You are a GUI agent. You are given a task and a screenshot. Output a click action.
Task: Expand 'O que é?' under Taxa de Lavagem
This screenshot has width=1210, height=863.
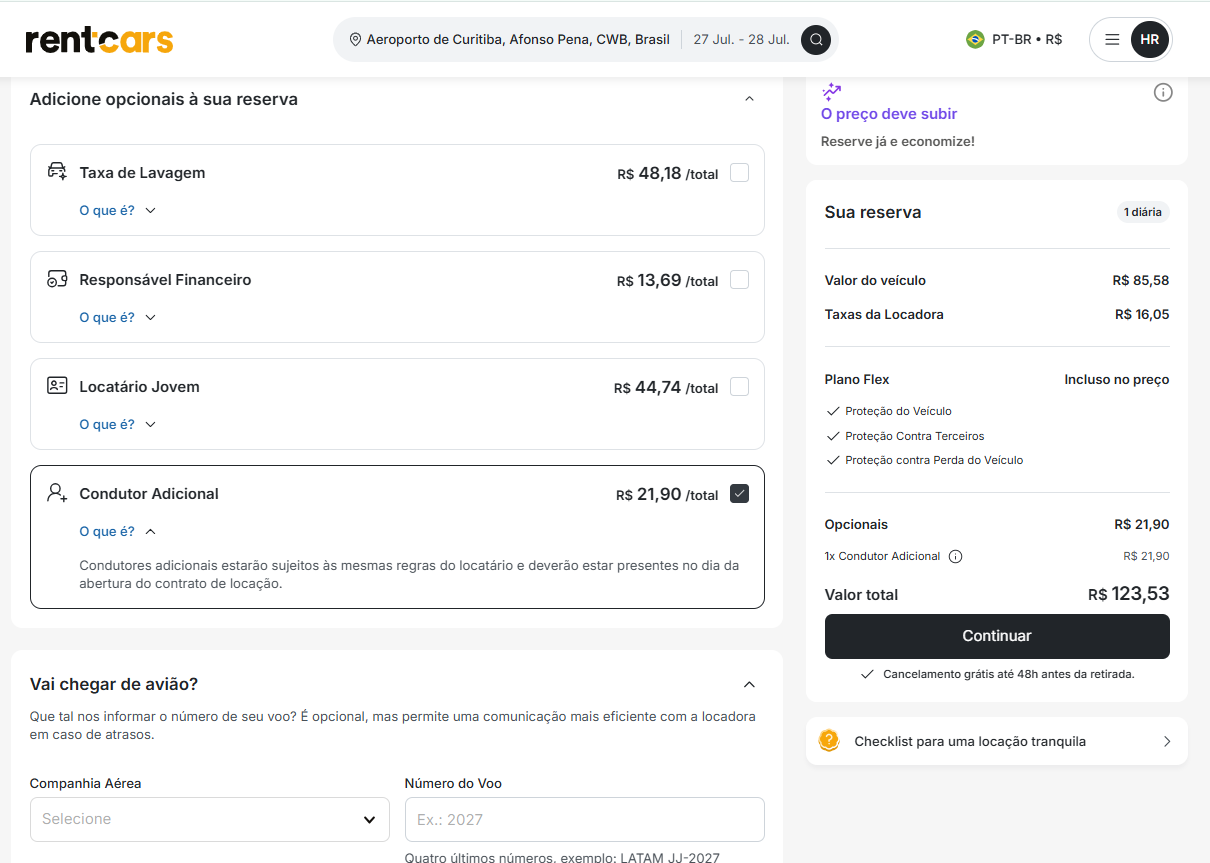click(118, 210)
